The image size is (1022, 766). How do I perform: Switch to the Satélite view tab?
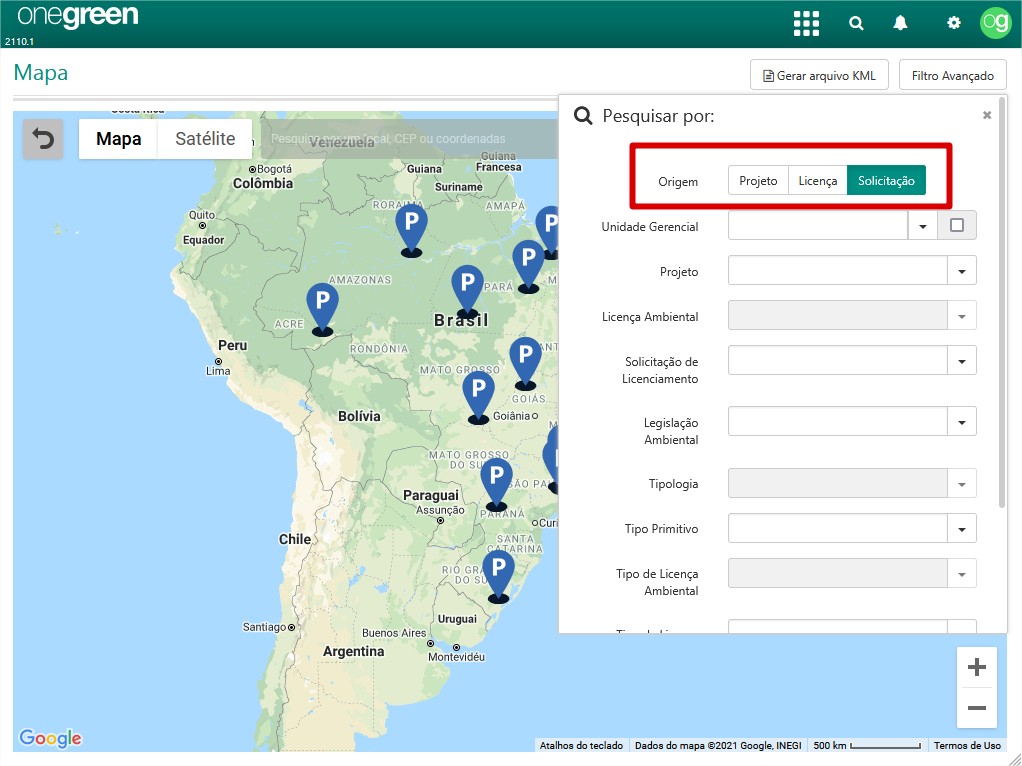coord(205,139)
